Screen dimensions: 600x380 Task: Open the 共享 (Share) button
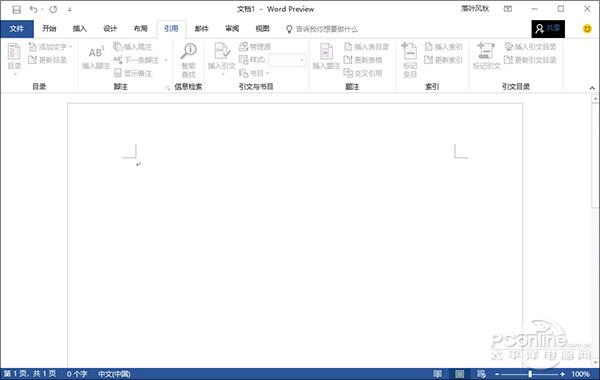tap(548, 29)
